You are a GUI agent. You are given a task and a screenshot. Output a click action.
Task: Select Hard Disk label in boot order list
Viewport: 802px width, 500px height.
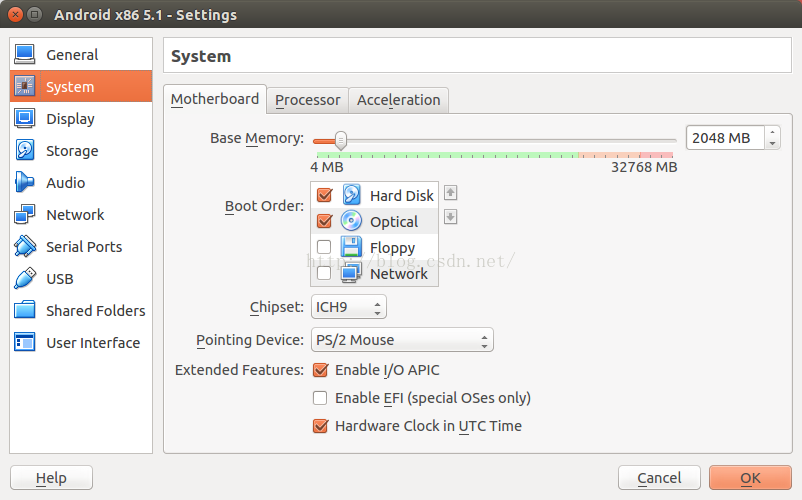[402, 195]
